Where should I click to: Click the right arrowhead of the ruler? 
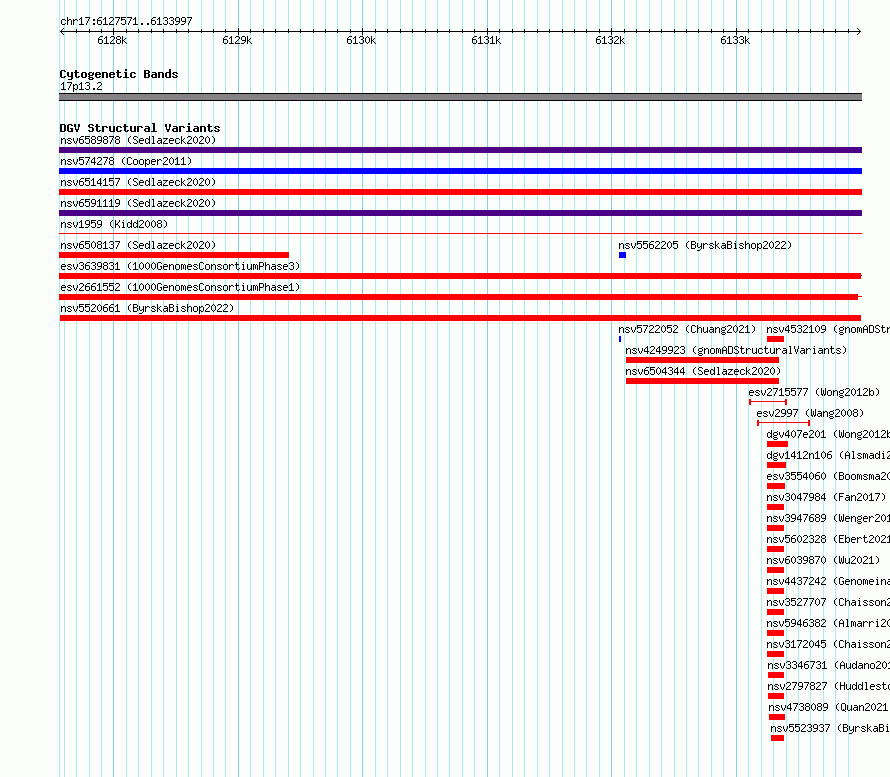(859, 32)
